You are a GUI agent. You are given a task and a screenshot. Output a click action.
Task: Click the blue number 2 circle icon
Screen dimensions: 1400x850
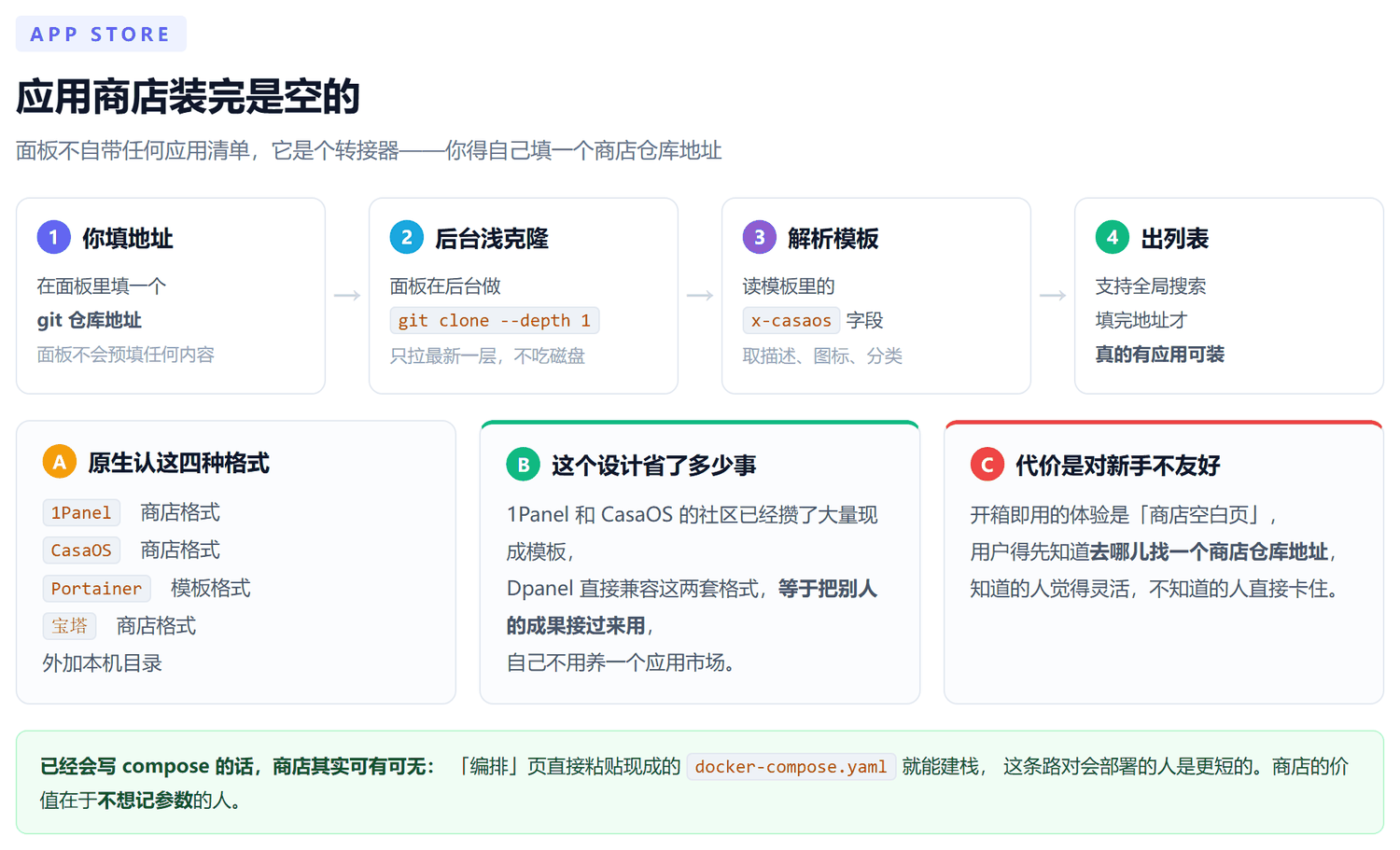(407, 237)
